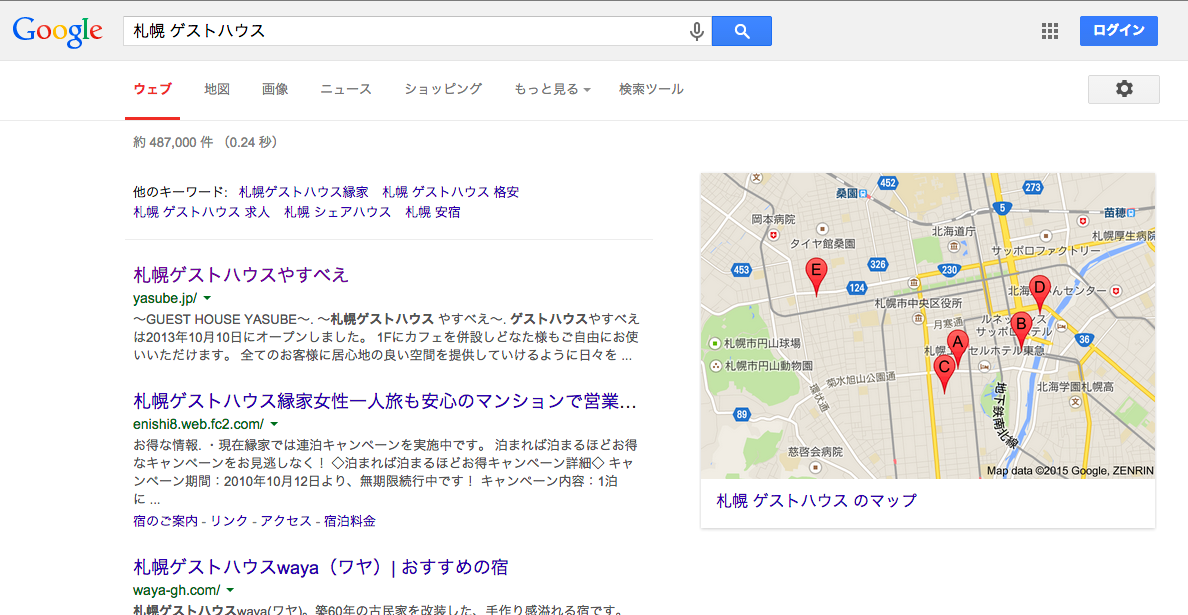Click サッポロファクトリー label on map
This screenshot has width=1188, height=615.
tap(1046, 251)
